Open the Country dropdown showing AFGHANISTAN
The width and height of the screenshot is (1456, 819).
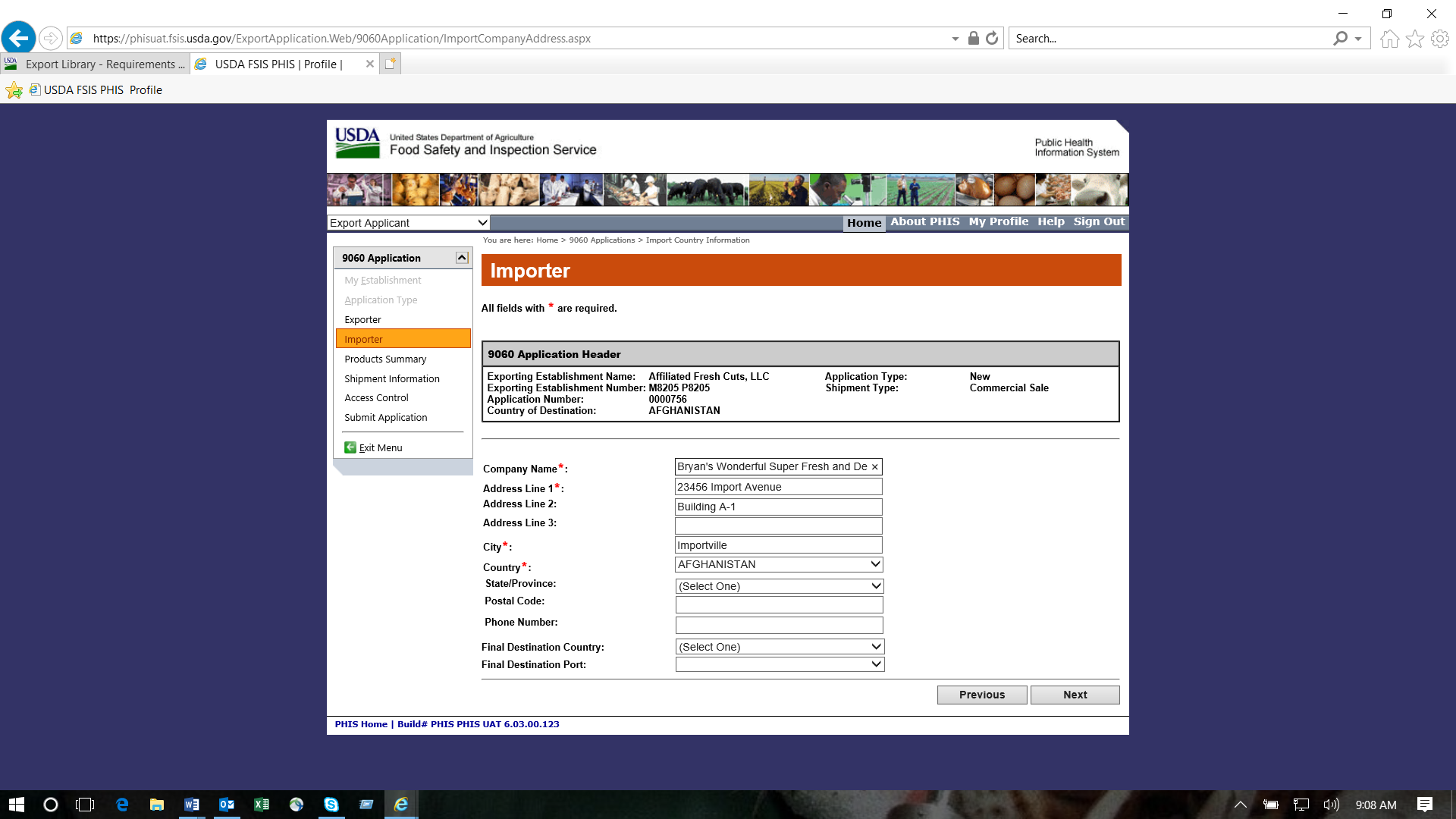click(779, 564)
